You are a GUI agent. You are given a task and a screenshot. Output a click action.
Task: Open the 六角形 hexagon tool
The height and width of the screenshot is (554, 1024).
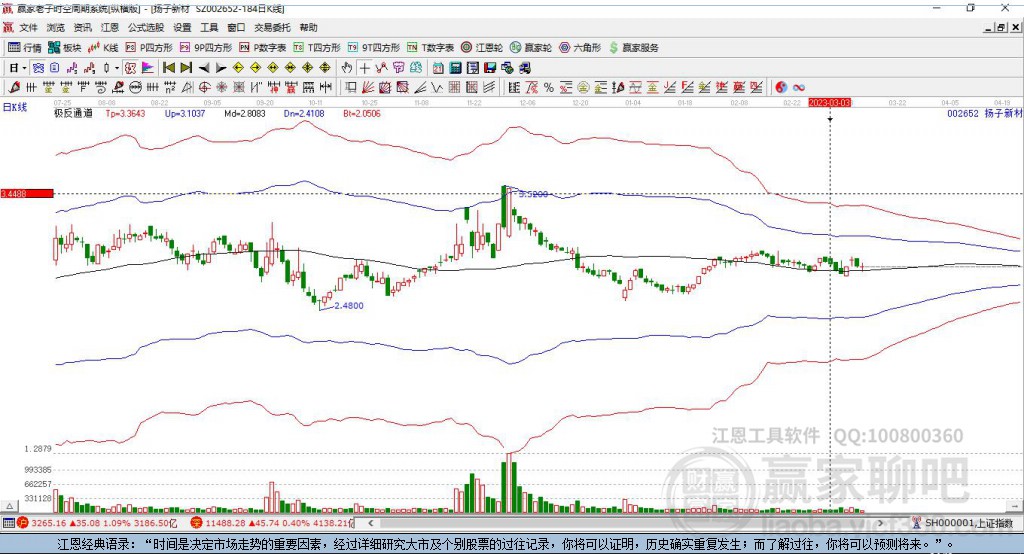click(x=580, y=48)
